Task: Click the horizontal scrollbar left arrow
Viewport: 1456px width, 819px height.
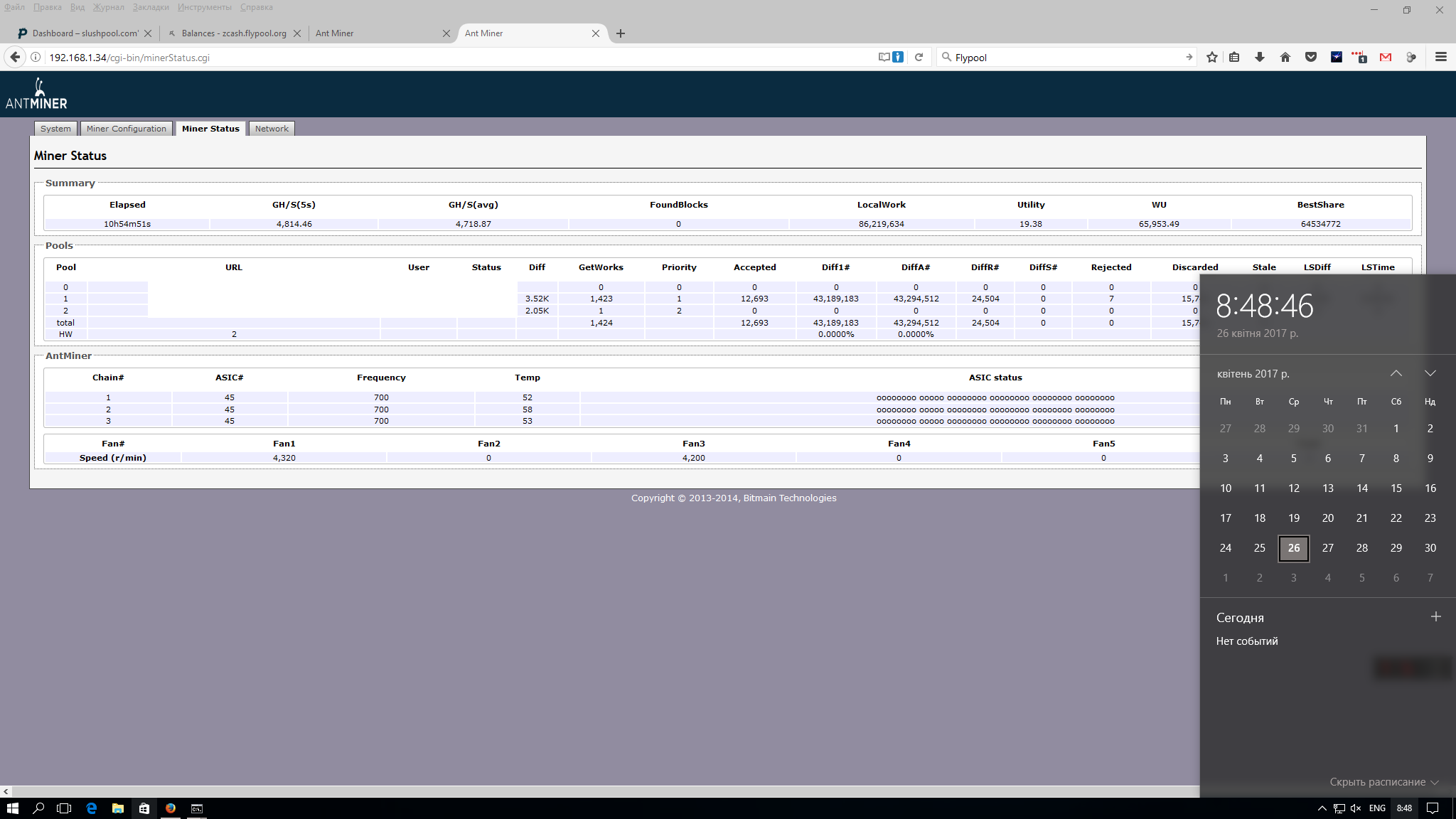Action: 6,791
